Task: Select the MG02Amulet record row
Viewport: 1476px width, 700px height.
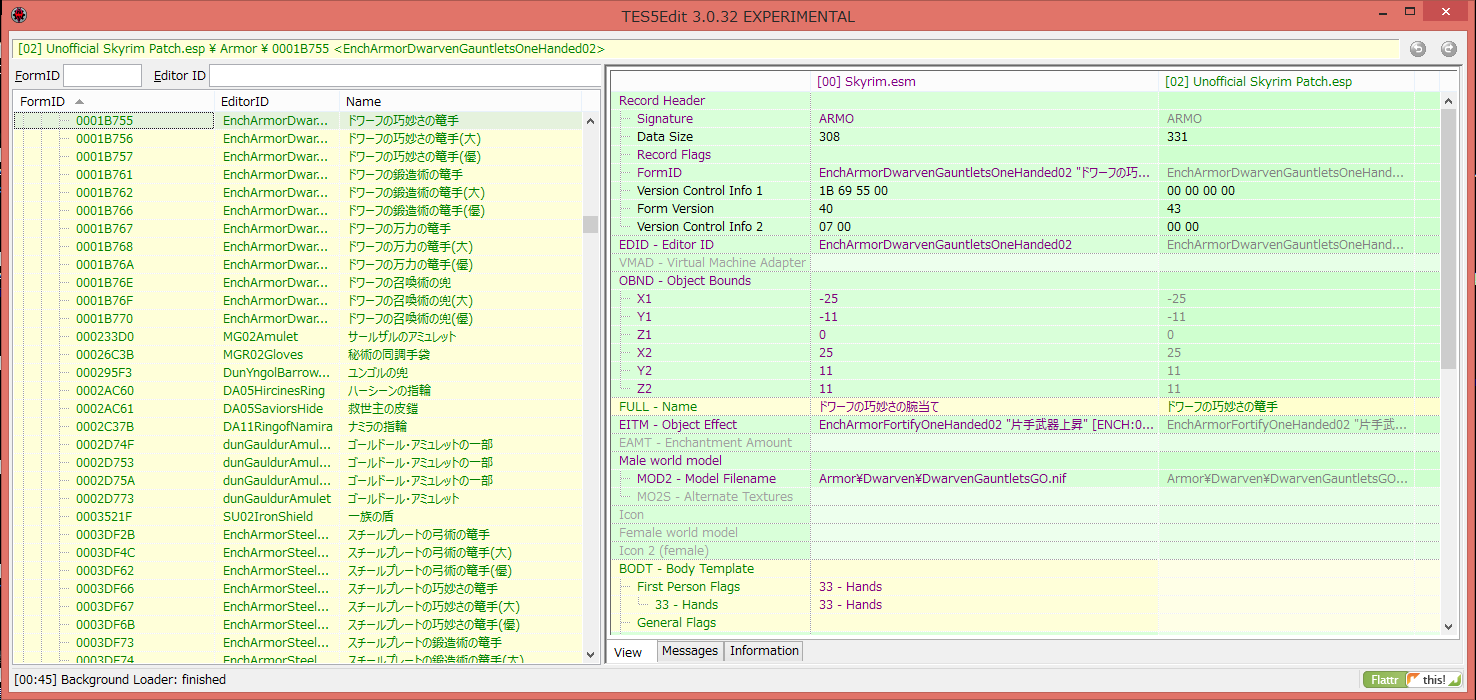Action: pyautogui.click(x=297, y=336)
